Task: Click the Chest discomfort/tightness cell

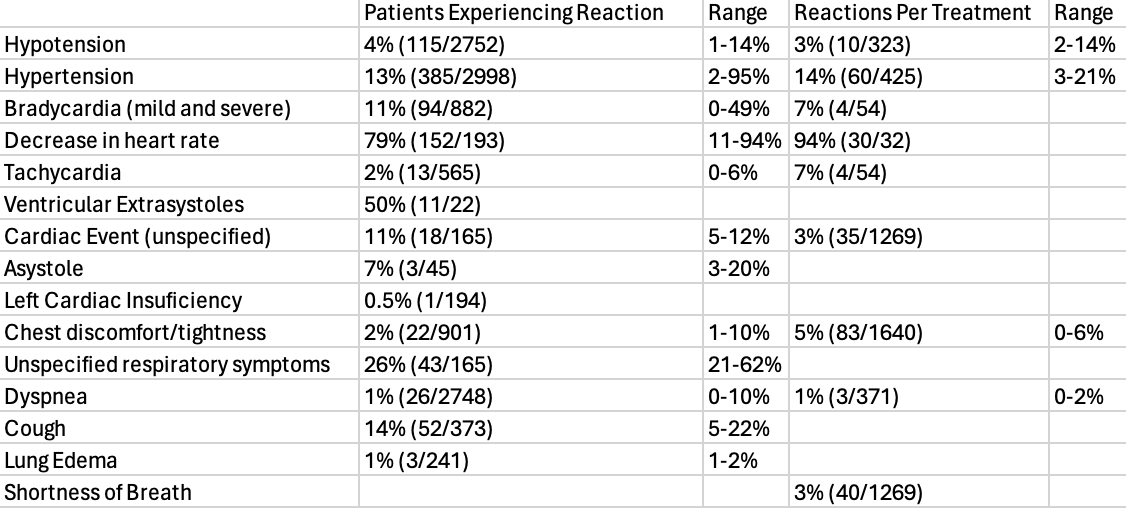Action: (135, 332)
